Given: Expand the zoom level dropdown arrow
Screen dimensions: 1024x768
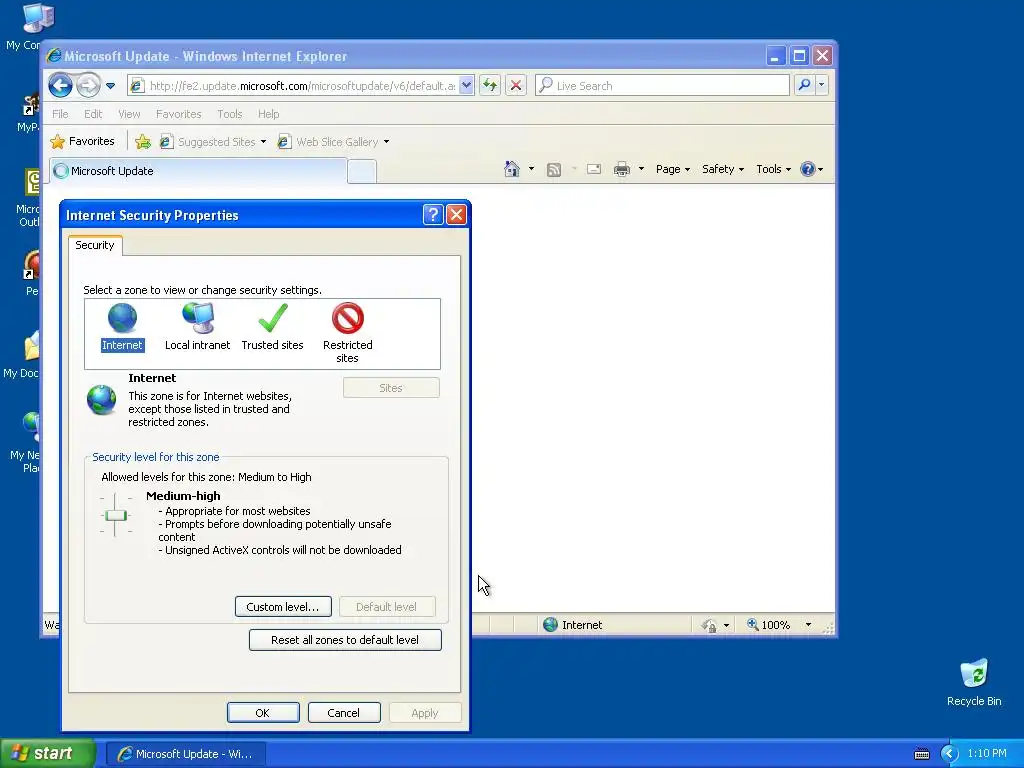Looking at the screenshot, I should 808,625.
